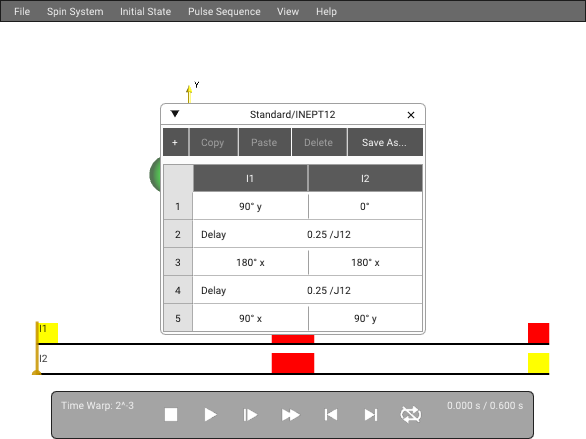Edit I2 180° x cell in row 3
Screen dimensions: 586x439
coord(365,262)
